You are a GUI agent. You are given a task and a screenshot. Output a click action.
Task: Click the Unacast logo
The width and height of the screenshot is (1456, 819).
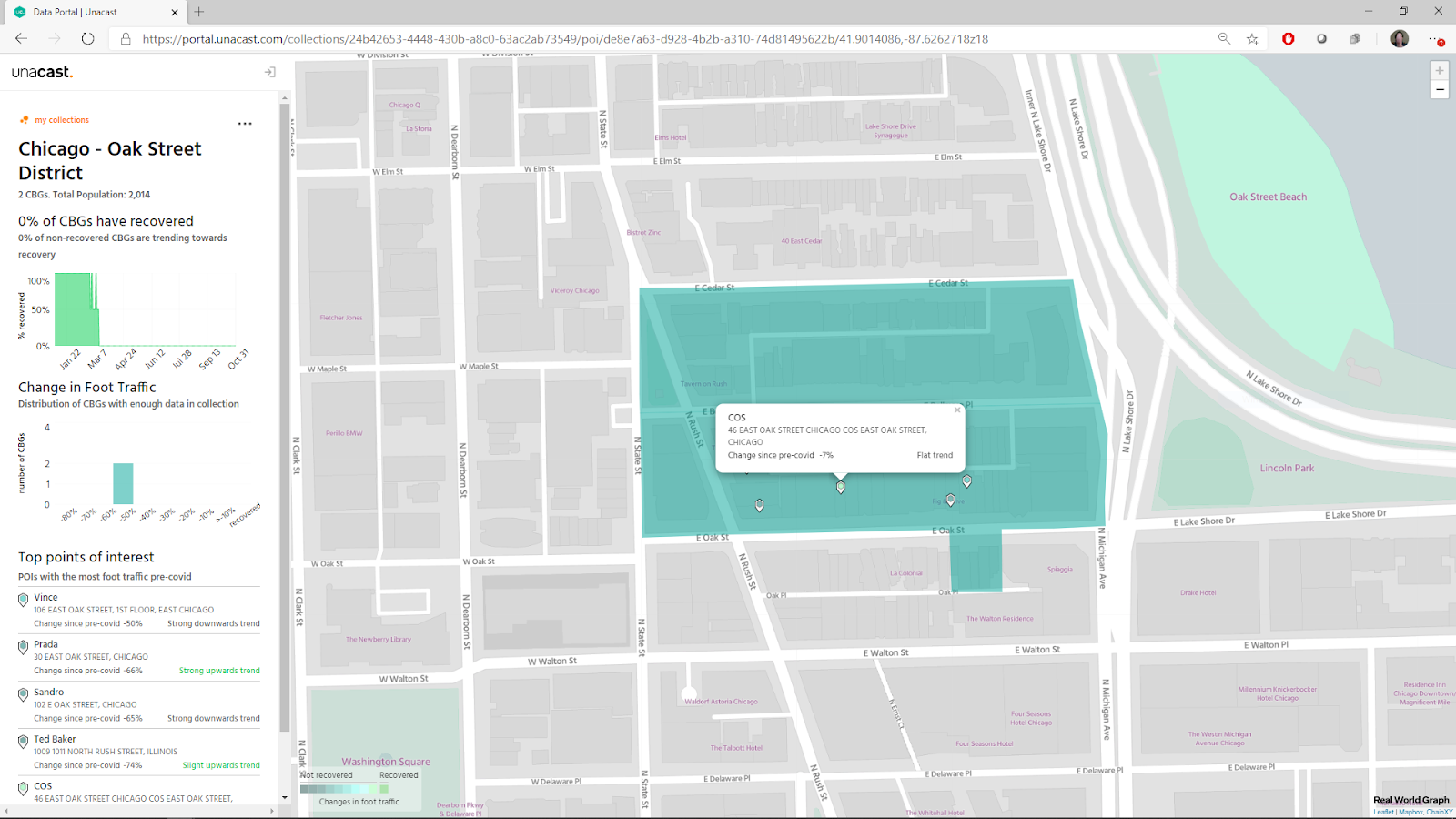[42, 72]
